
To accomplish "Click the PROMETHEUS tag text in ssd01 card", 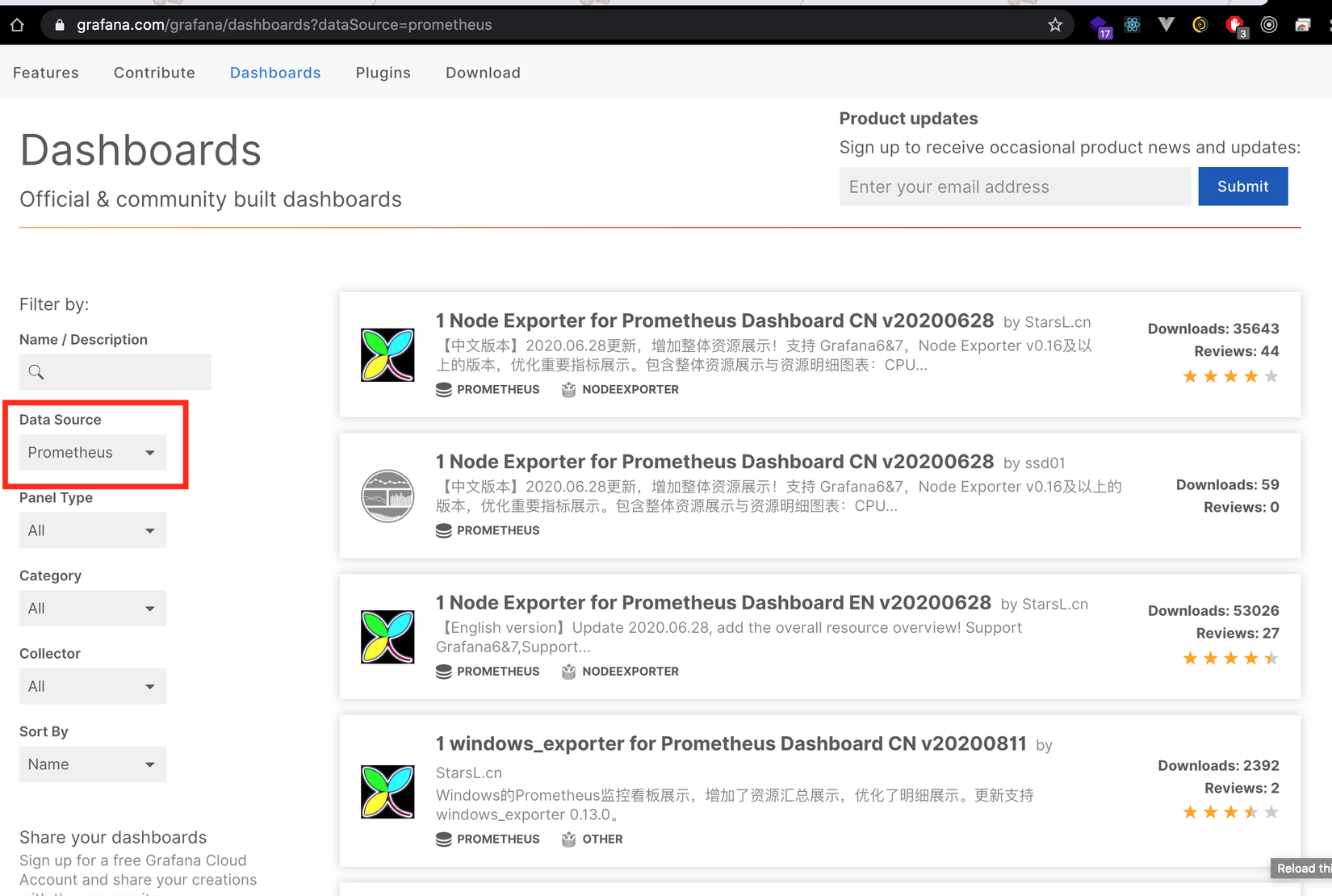I will click(498, 530).
